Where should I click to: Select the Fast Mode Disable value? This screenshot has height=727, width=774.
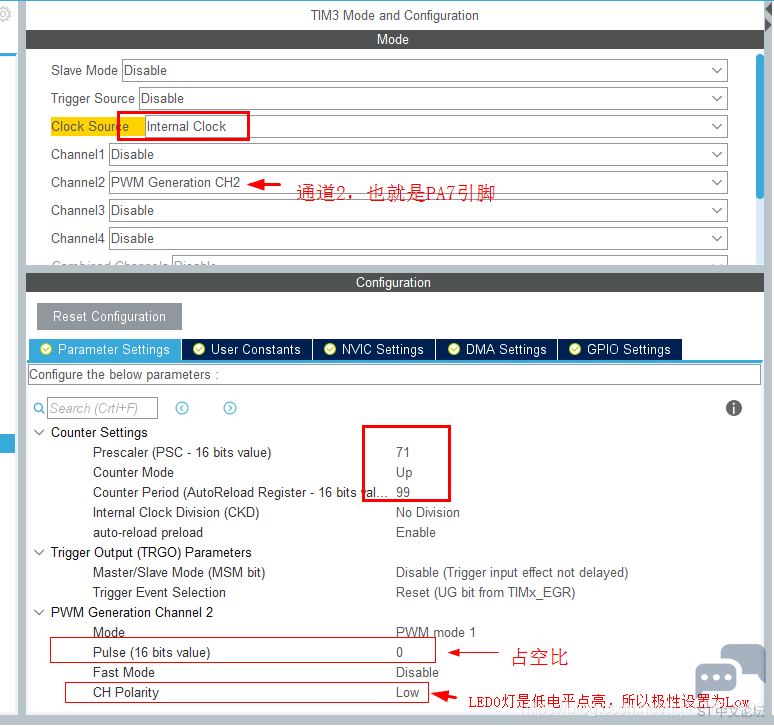[x=417, y=672]
